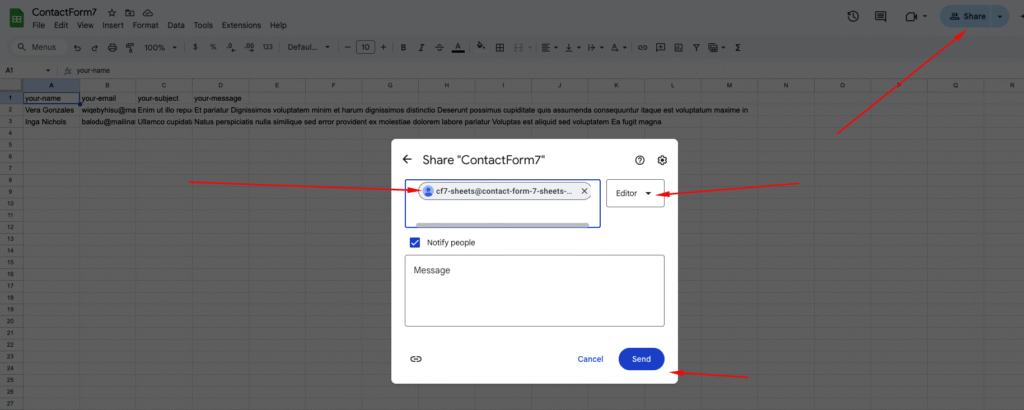Screen dimensions: 1024x410
Task: Click the font size 10 field
Action: 366,47
